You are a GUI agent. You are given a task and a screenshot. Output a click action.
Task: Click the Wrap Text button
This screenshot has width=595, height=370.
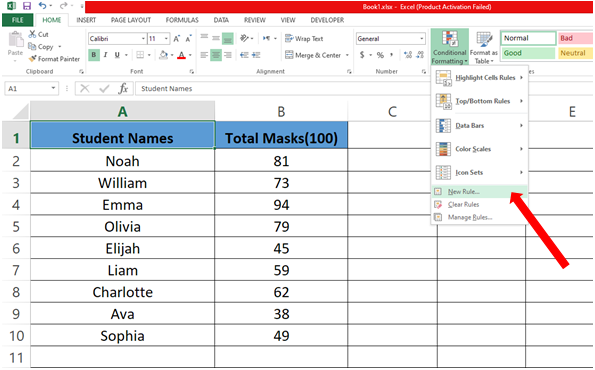click(x=304, y=38)
